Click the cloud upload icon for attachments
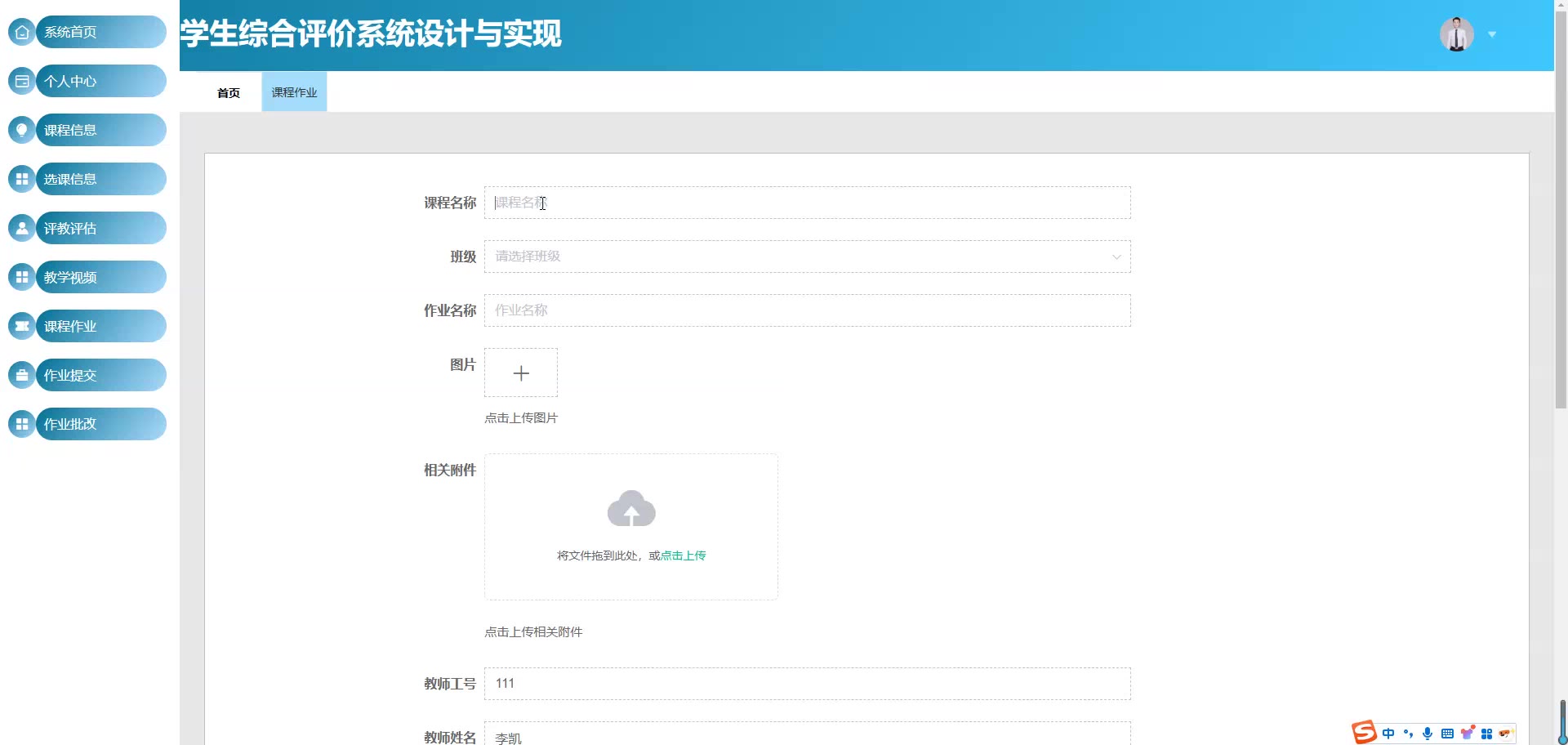This screenshot has width=1568, height=745. [630, 509]
